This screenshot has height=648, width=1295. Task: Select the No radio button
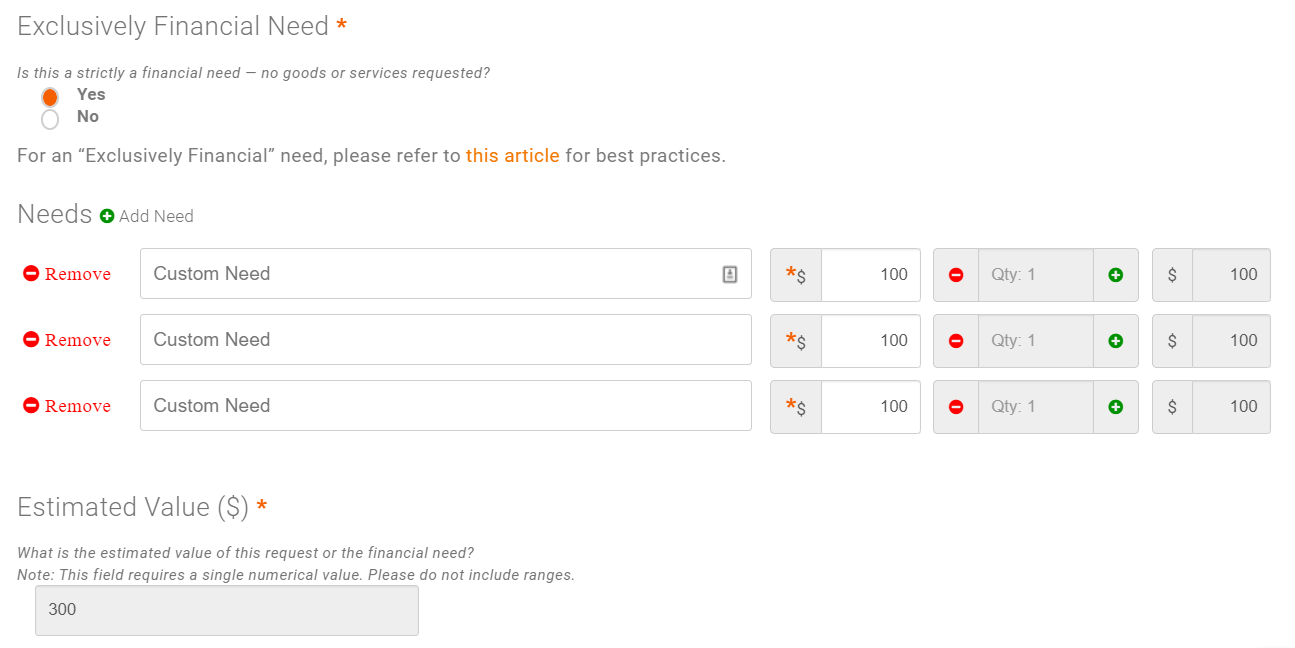pyautogui.click(x=50, y=119)
